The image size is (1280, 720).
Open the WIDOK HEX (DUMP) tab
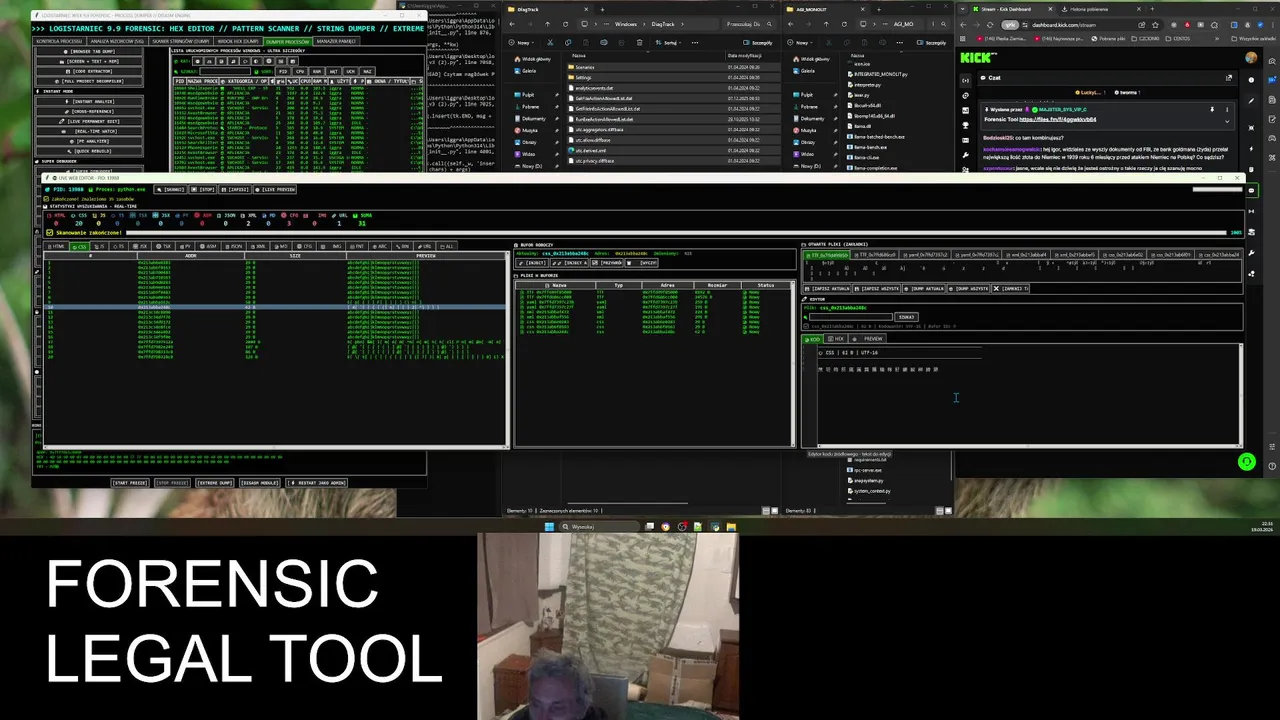[238, 41]
